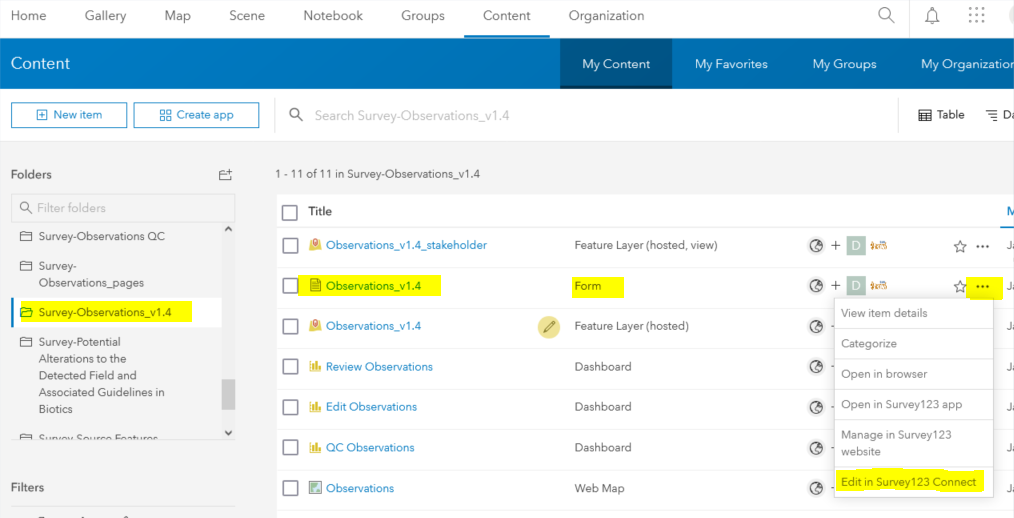Favorite Observations_v1.4_stakeholder with the star
This screenshot has height=518, width=1014.
tap(960, 246)
